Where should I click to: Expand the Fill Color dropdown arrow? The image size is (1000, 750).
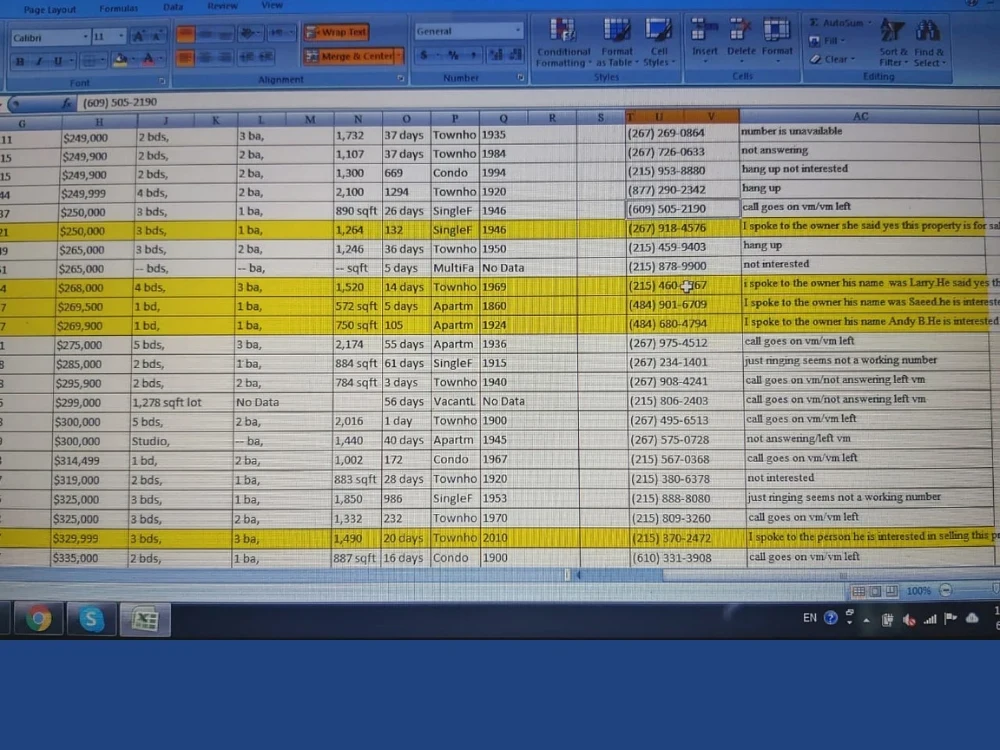click(x=135, y=61)
